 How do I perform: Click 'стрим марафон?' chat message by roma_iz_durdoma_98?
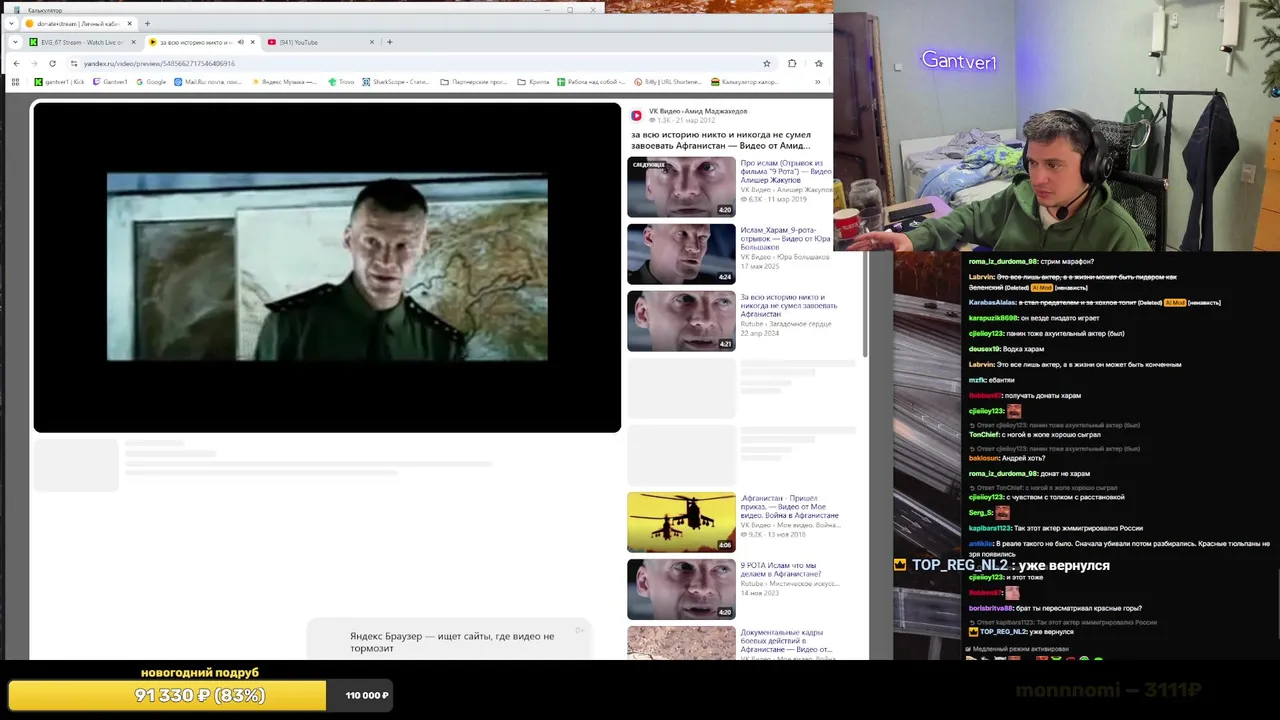pos(1031,261)
